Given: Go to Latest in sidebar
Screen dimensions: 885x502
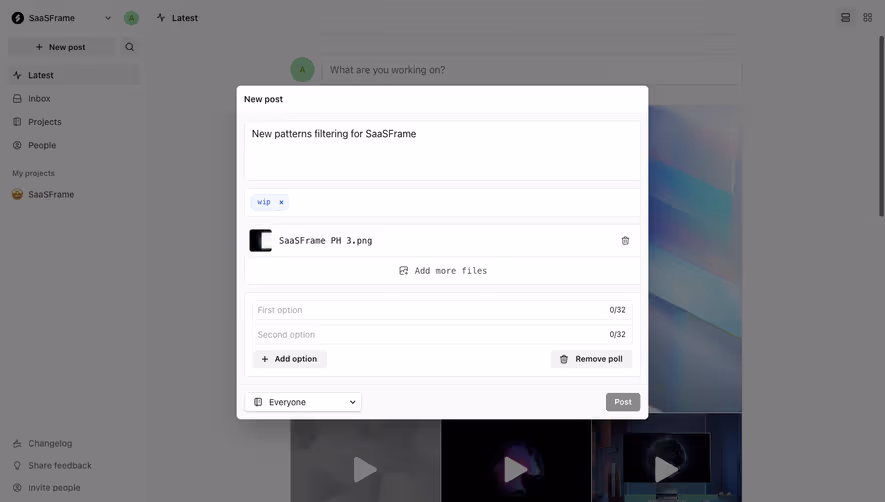Looking at the screenshot, I should point(74,75).
